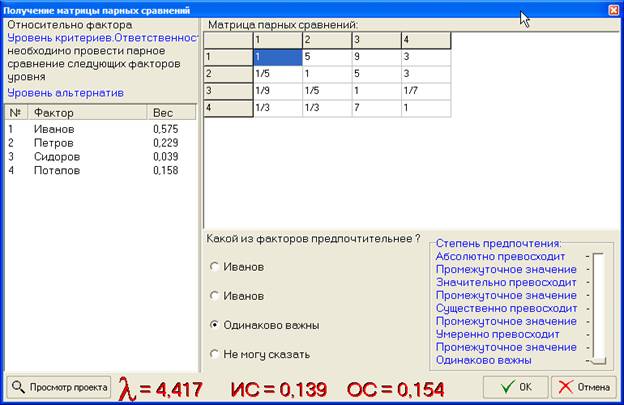Select matrix cell with value 7
Screen dimensions: 624x405
pos(376,108)
